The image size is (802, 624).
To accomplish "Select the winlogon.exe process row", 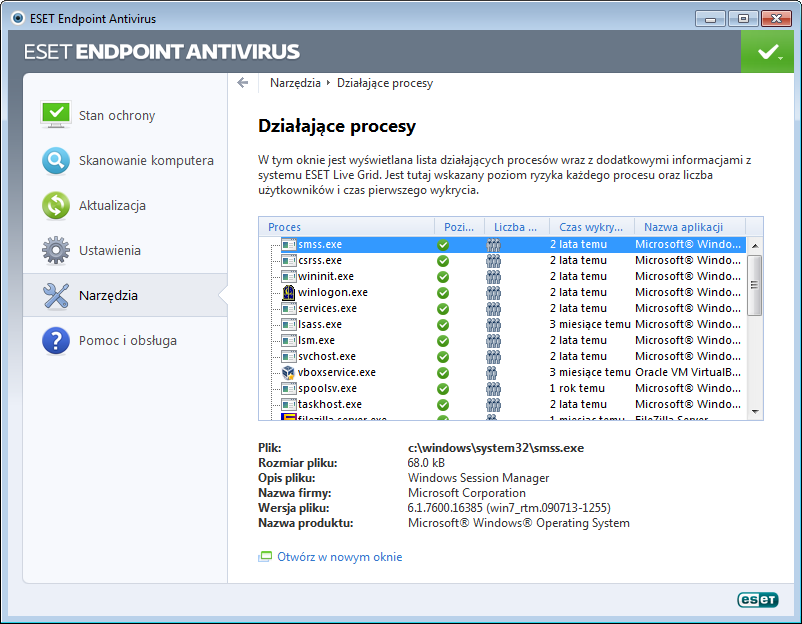I will [503, 293].
